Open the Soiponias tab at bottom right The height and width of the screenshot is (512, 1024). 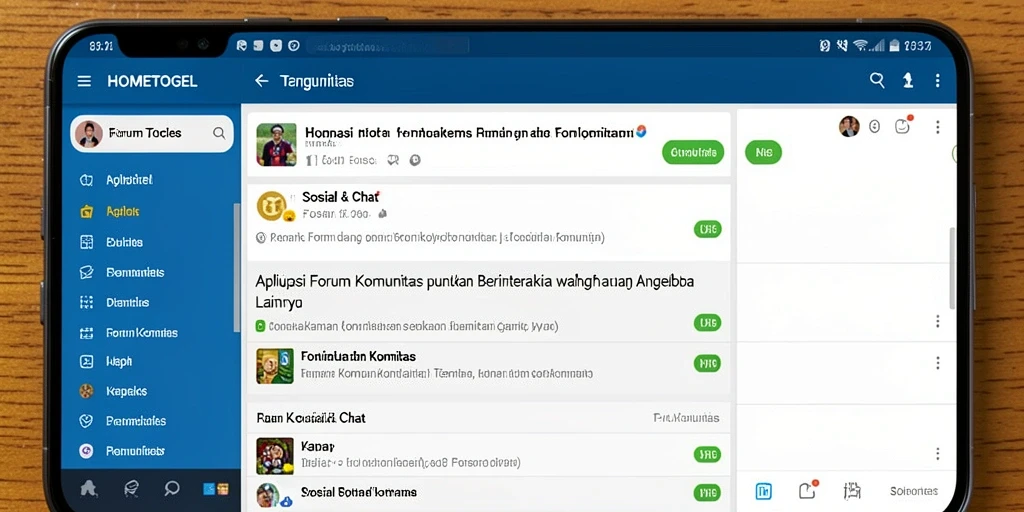click(914, 491)
